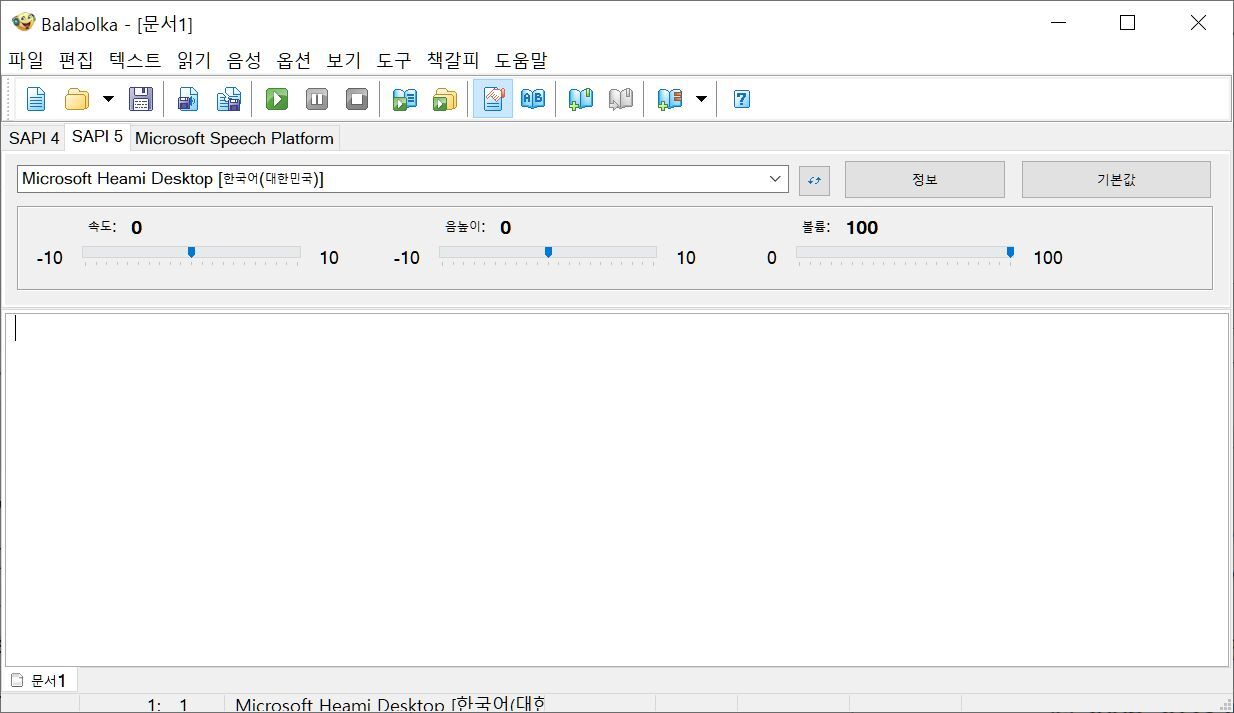Maximize the Balabolka window
This screenshot has height=713, width=1234.
click(1127, 23)
